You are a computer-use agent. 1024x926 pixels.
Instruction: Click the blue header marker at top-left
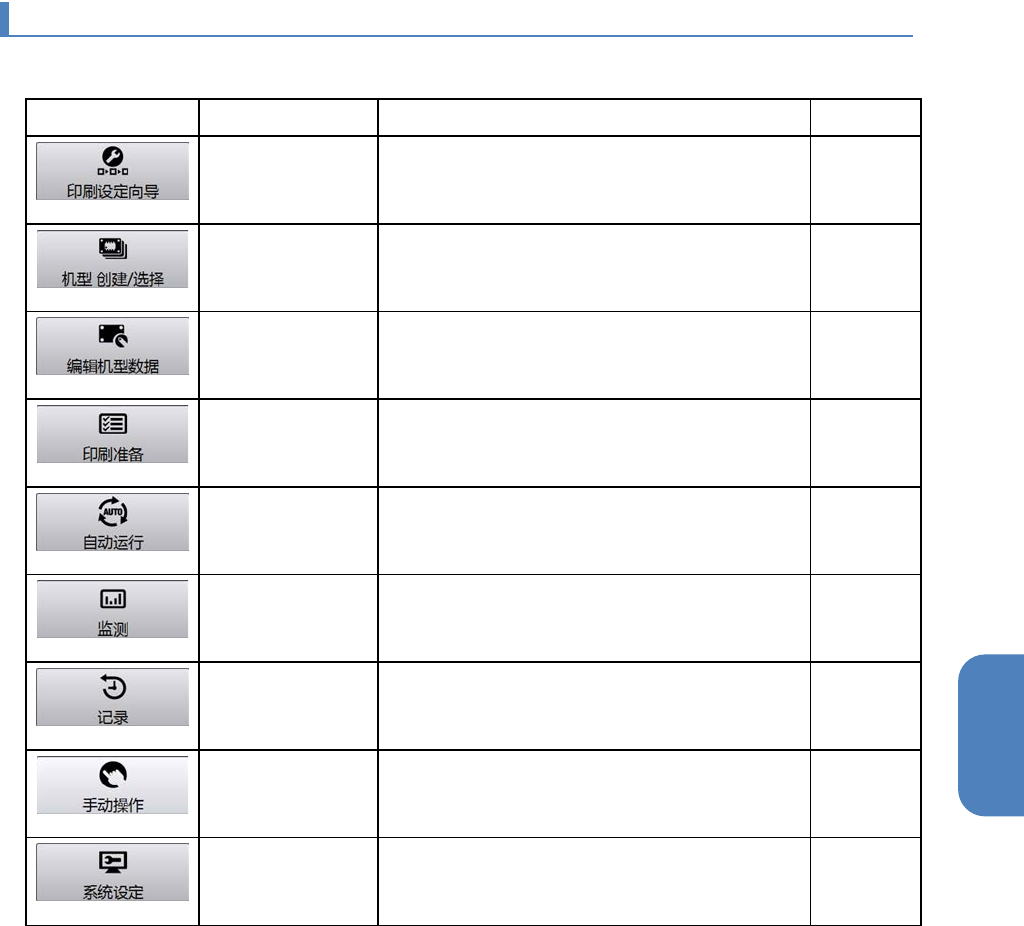5,18
